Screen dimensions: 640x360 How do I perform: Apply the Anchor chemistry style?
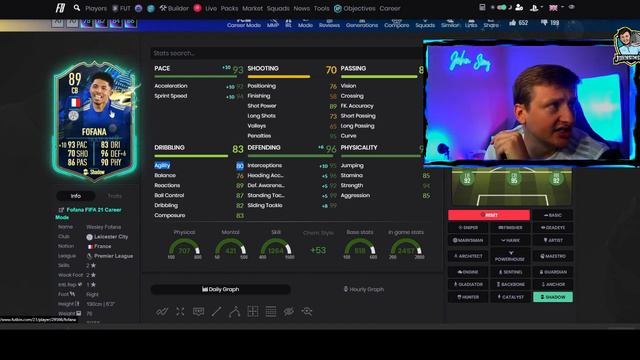coord(553,284)
